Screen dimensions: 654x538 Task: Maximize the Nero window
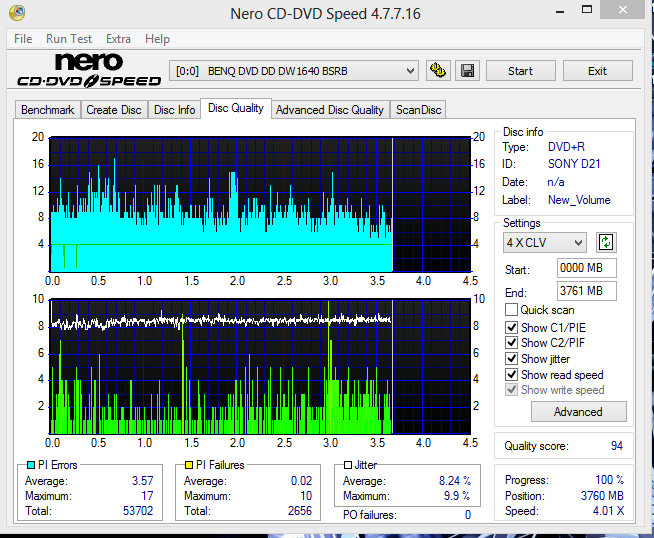pyautogui.click(x=587, y=10)
